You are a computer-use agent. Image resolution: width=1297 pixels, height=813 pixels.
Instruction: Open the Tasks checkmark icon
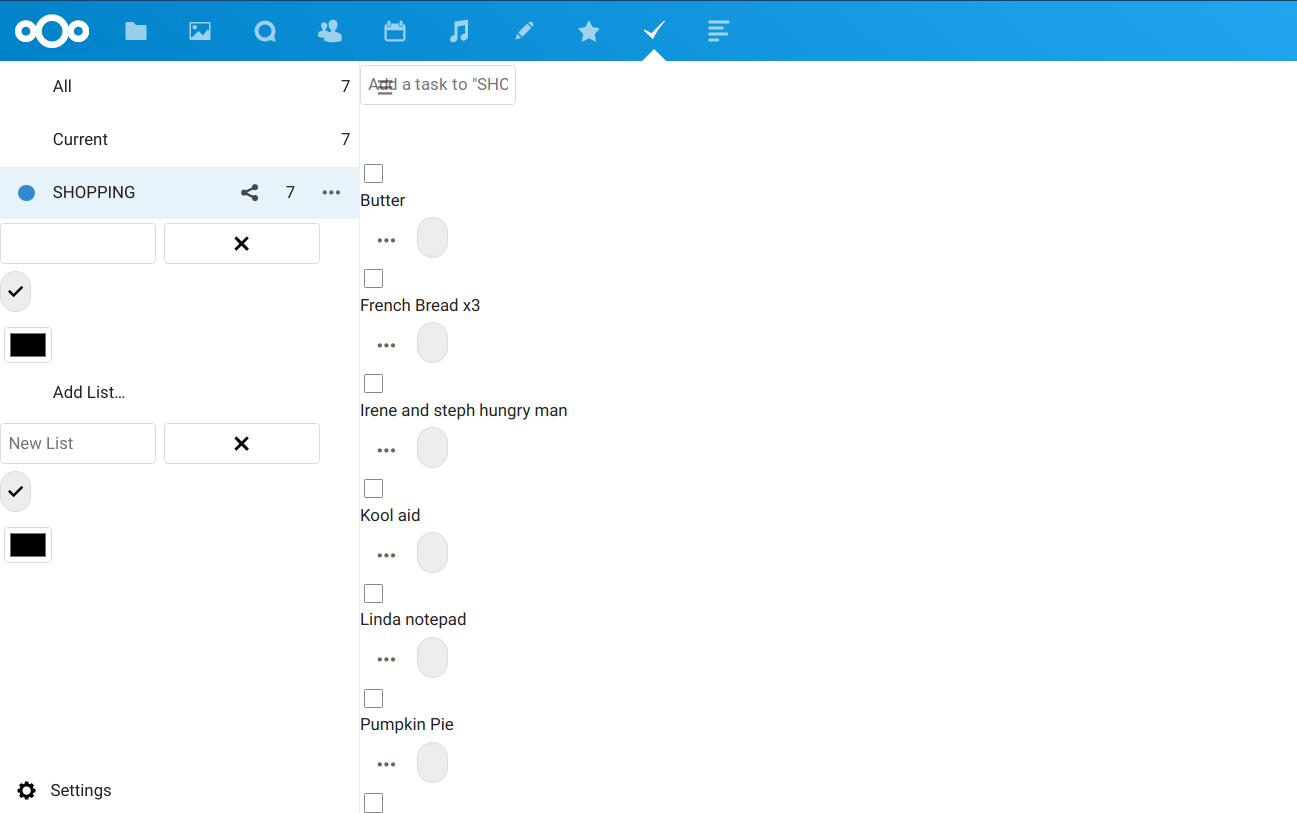click(x=654, y=31)
